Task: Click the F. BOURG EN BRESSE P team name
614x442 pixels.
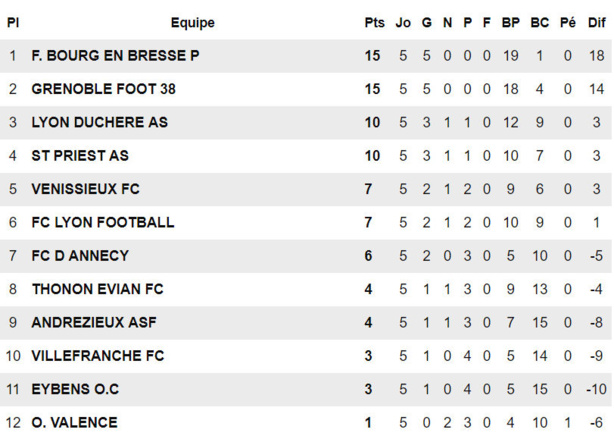Action: pyautogui.click(x=115, y=56)
